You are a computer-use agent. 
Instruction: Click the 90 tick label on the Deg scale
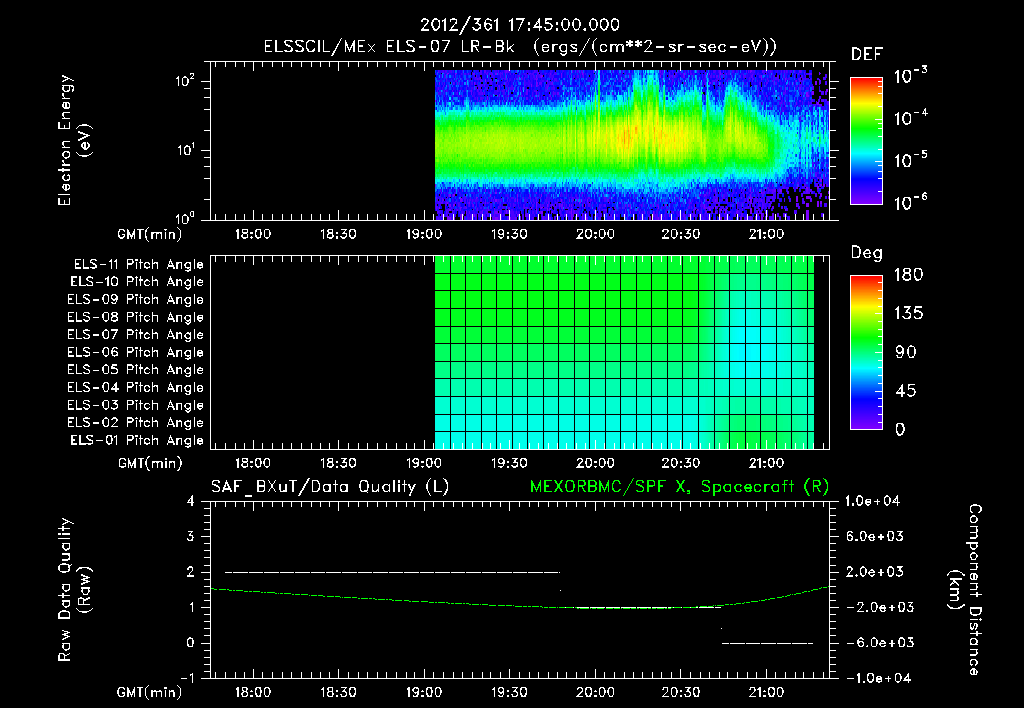(x=906, y=353)
